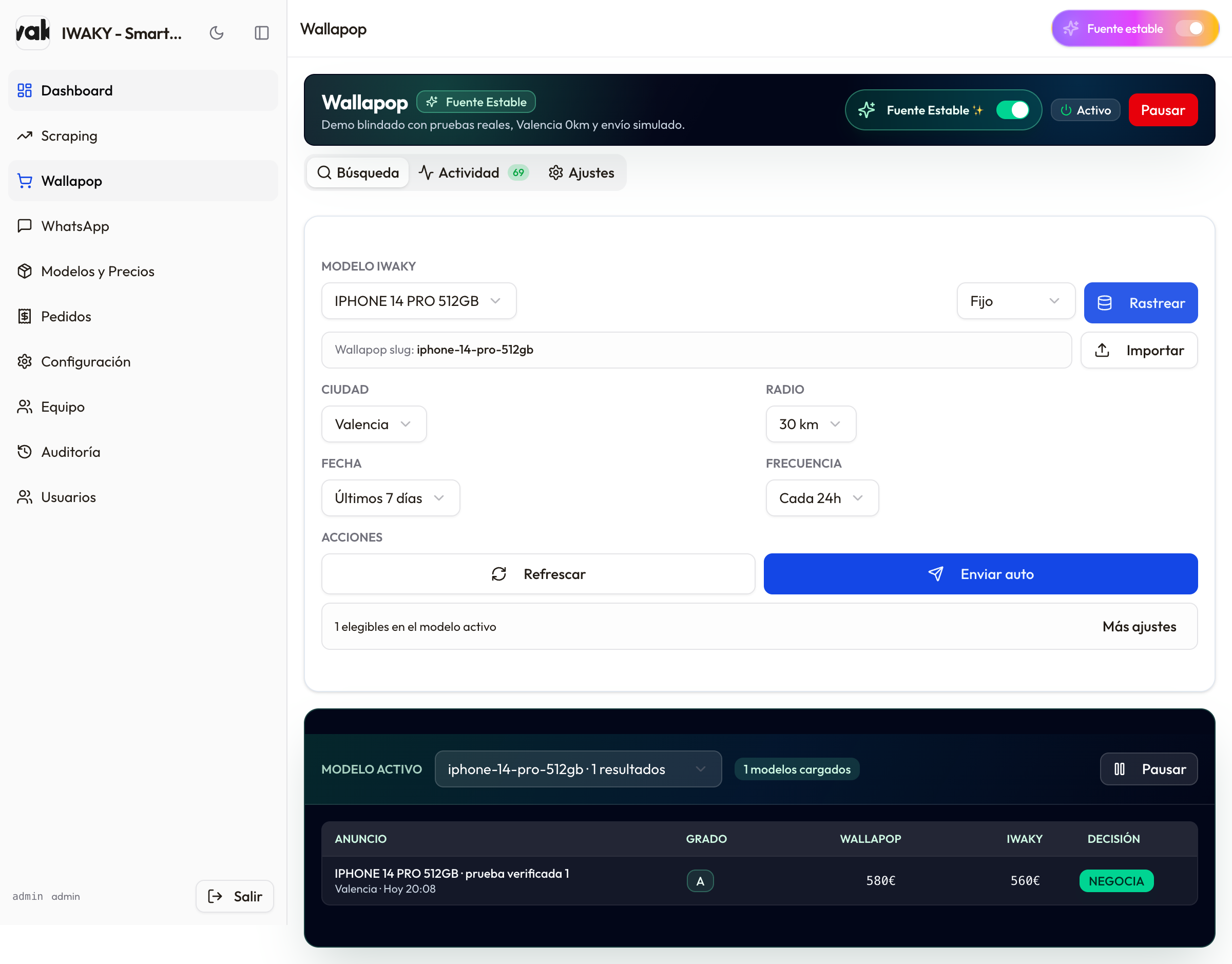Click the gear icon on Ajustes tab
This screenshot has height=964, width=1232.
point(556,172)
